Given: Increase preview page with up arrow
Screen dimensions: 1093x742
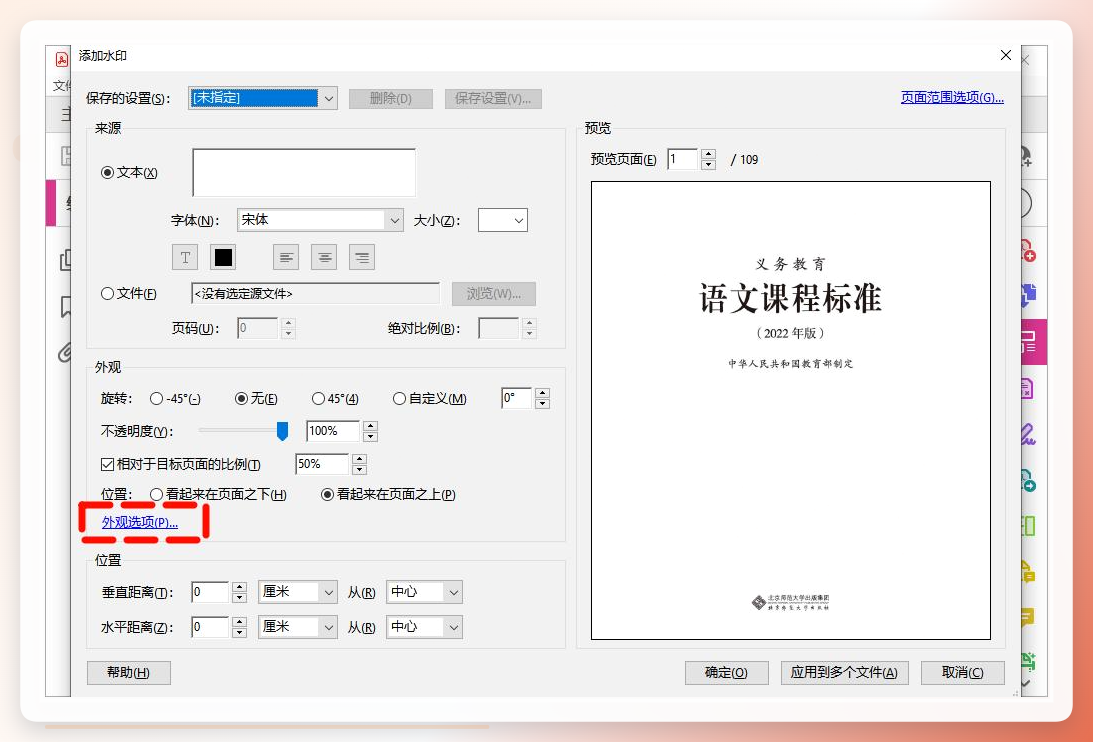Looking at the screenshot, I should (x=708, y=154).
